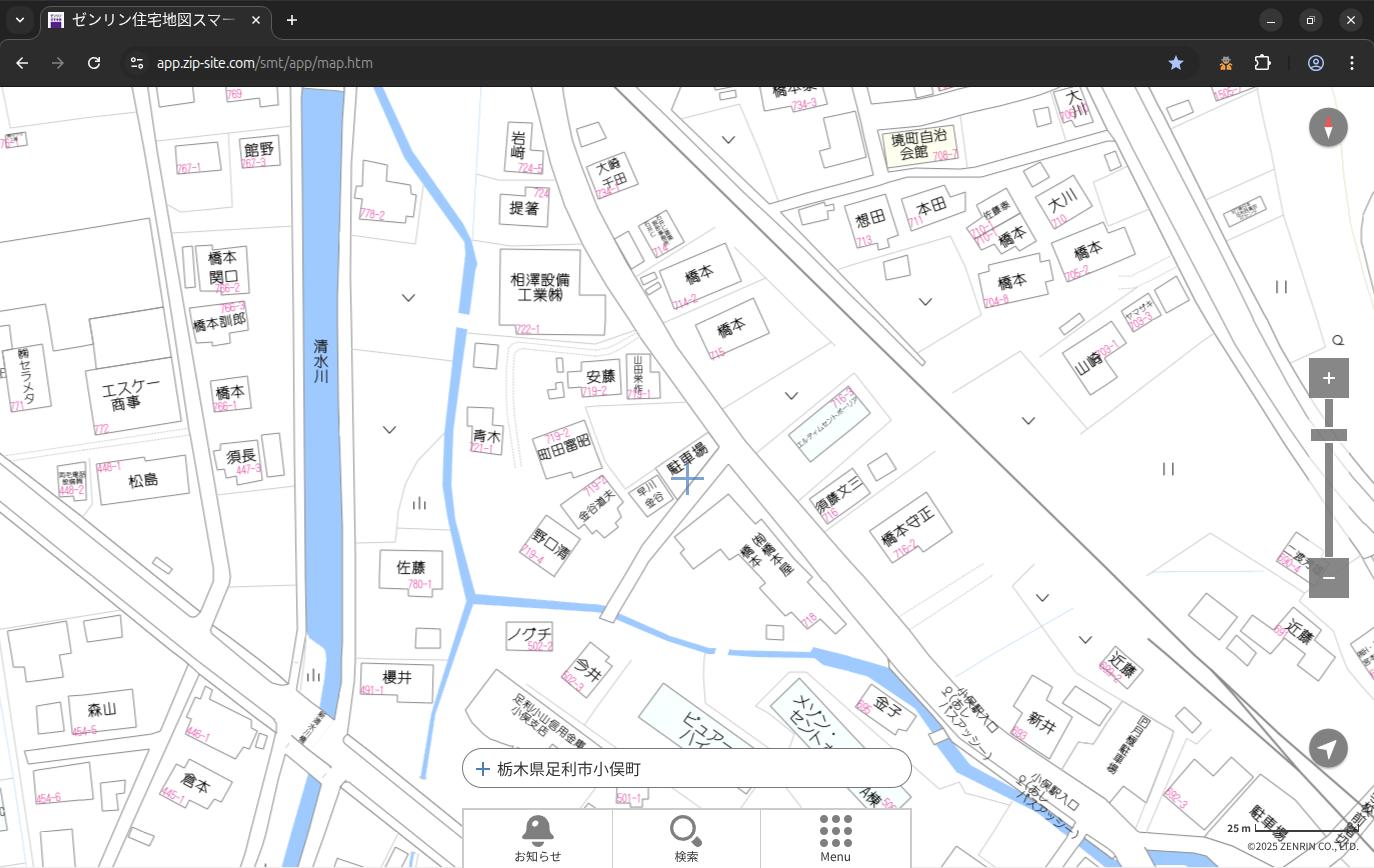Open Chrome's three-dot menu
Screen dimensions: 1374x868
pos(1352,63)
